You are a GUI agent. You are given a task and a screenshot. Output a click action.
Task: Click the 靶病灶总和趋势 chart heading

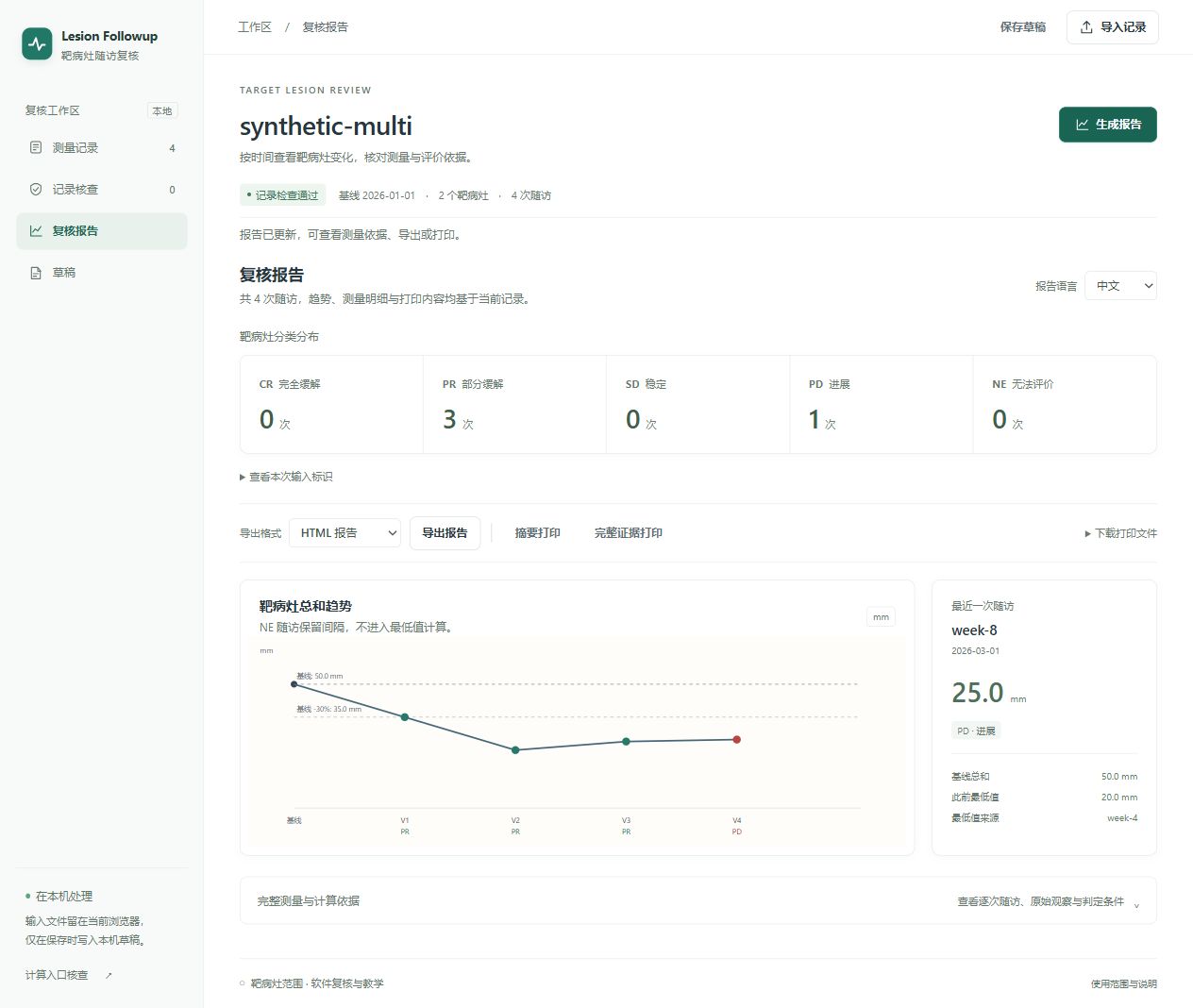pyautogui.click(x=305, y=606)
